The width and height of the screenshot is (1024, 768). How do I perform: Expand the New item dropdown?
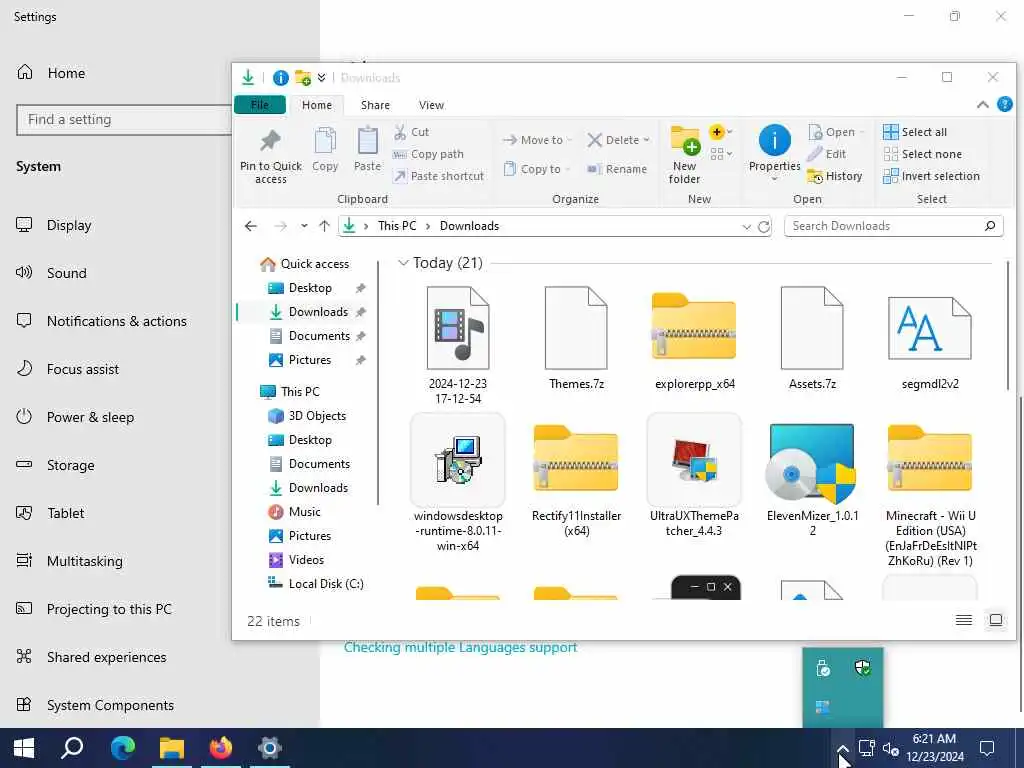(x=720, y=132)
